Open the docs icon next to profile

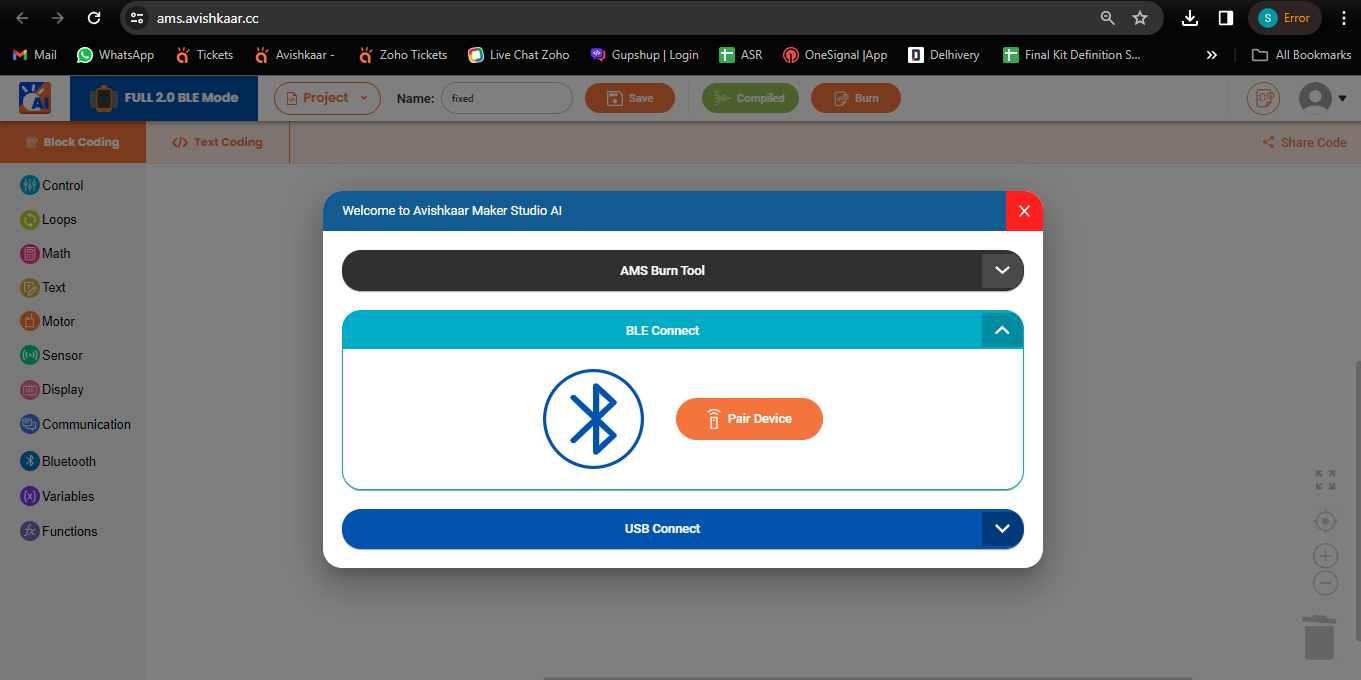coord(1263,98)
